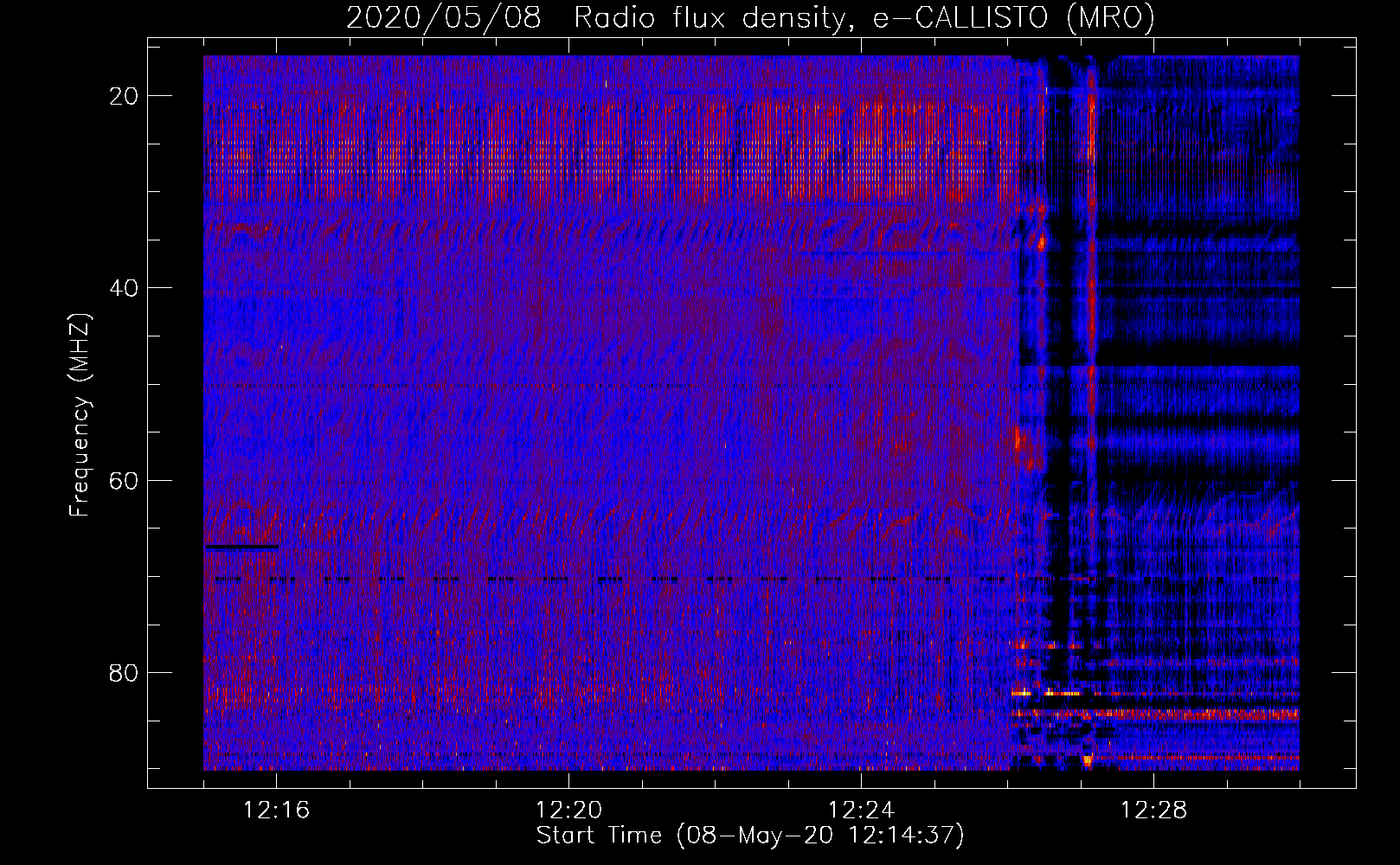Click the 20 MHz frequency tick label
Screen dimensions: 1400x865
tap(124, 96)
